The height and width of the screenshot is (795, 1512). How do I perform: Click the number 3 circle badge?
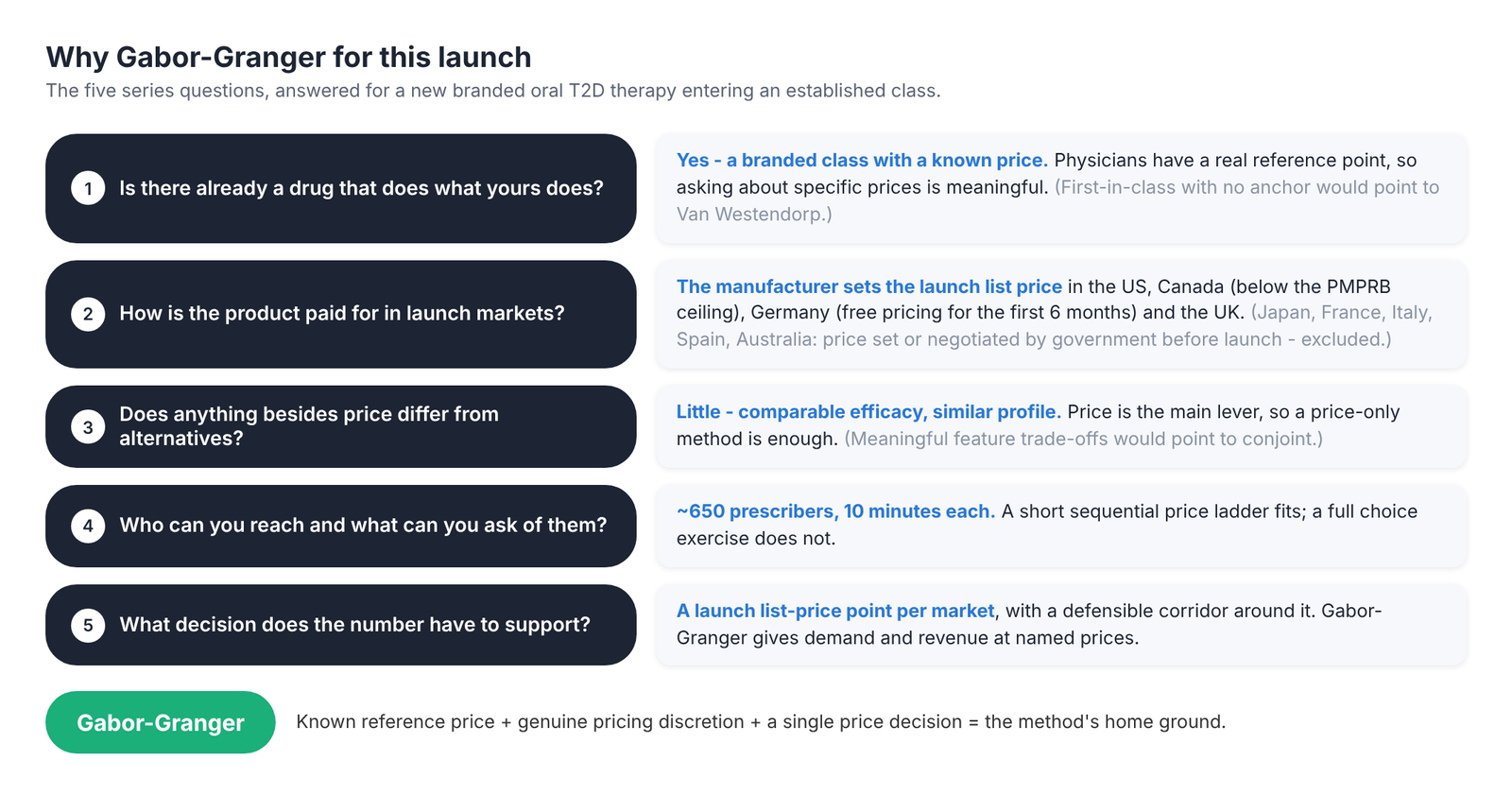coord(88,426)
